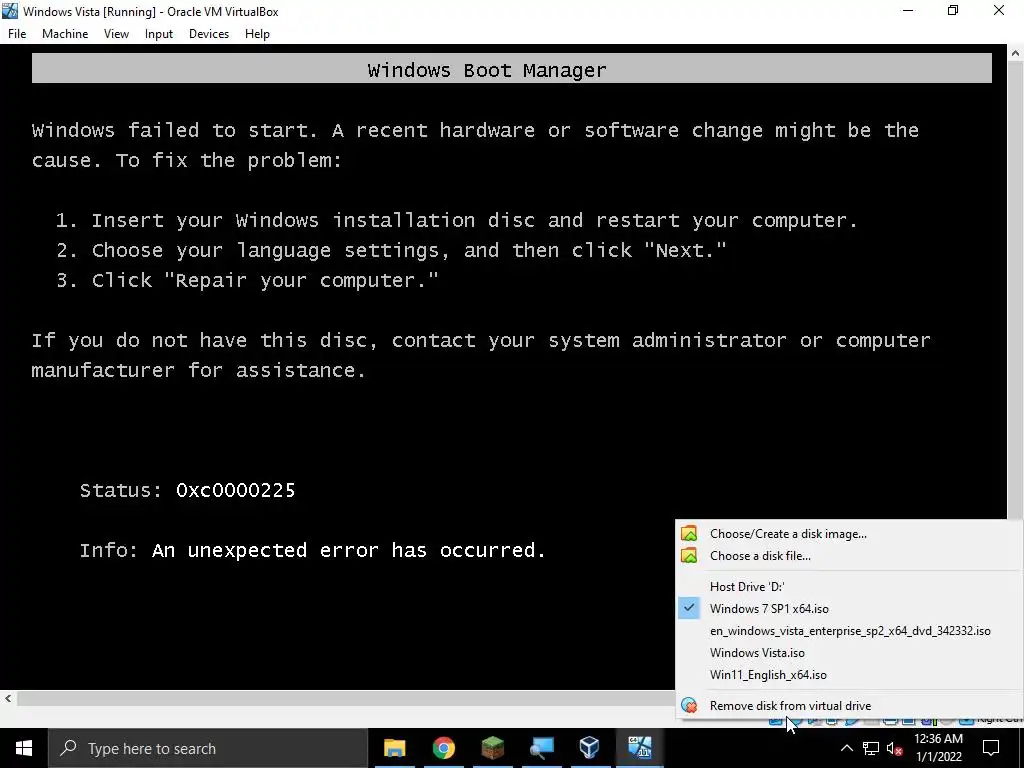Click horizontal scrollbar left arrow
The height and width of the screenshot is (768, 1024).
(x=8, y=698)
